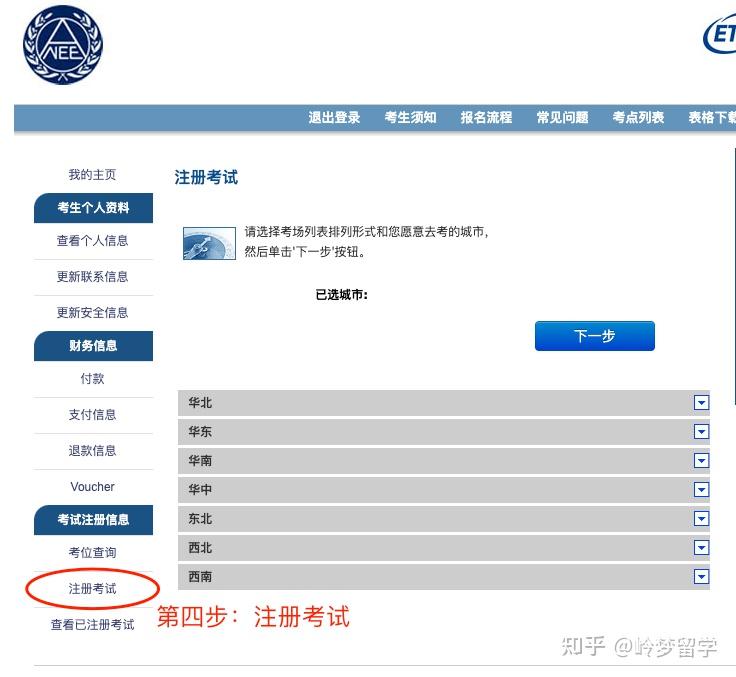Open 考生须知 in the top navigation
This screenshot has width=736, height=677.
point(410,117)
